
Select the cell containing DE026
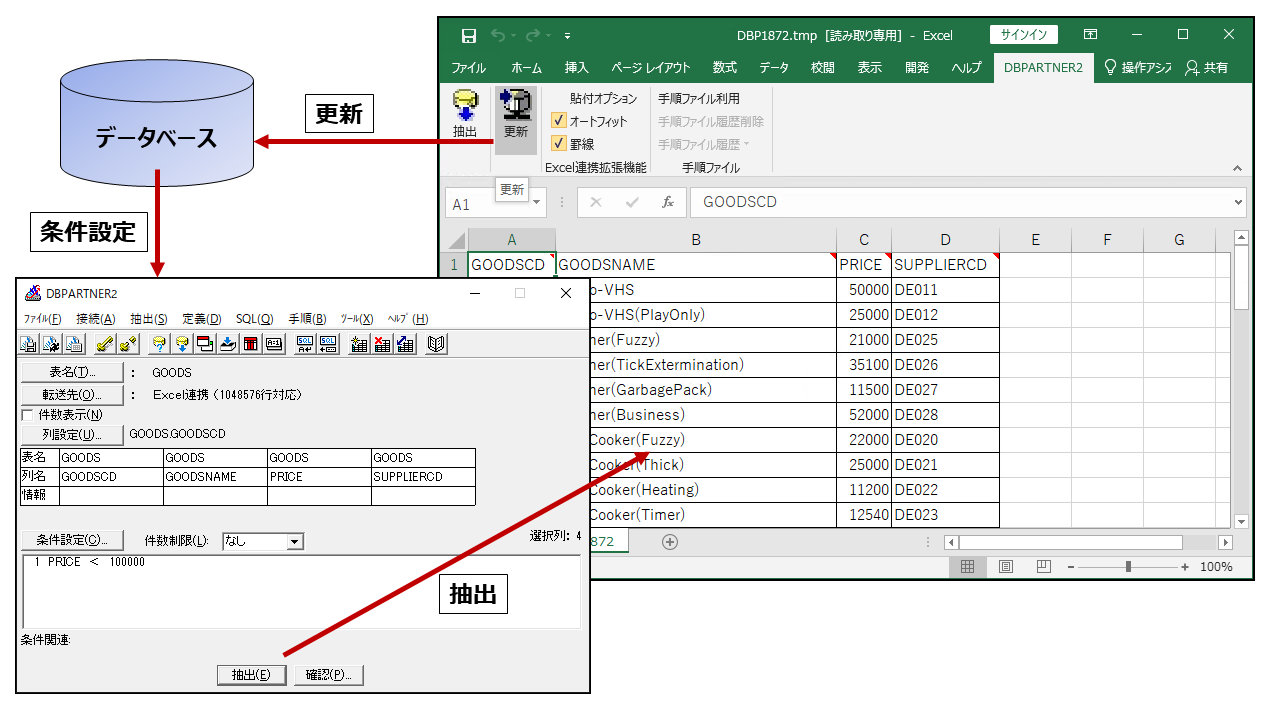pyautogui.click(x=945, y=365)
